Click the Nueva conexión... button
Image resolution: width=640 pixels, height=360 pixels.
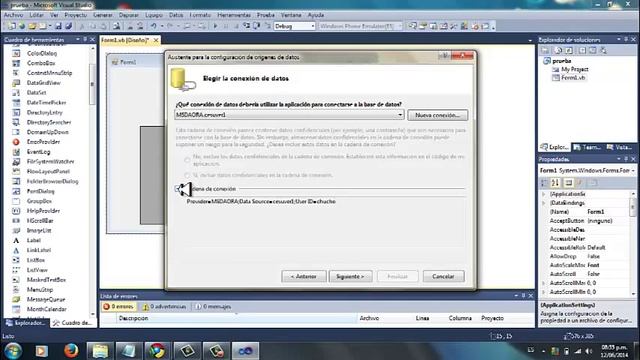tap(437, 115)
